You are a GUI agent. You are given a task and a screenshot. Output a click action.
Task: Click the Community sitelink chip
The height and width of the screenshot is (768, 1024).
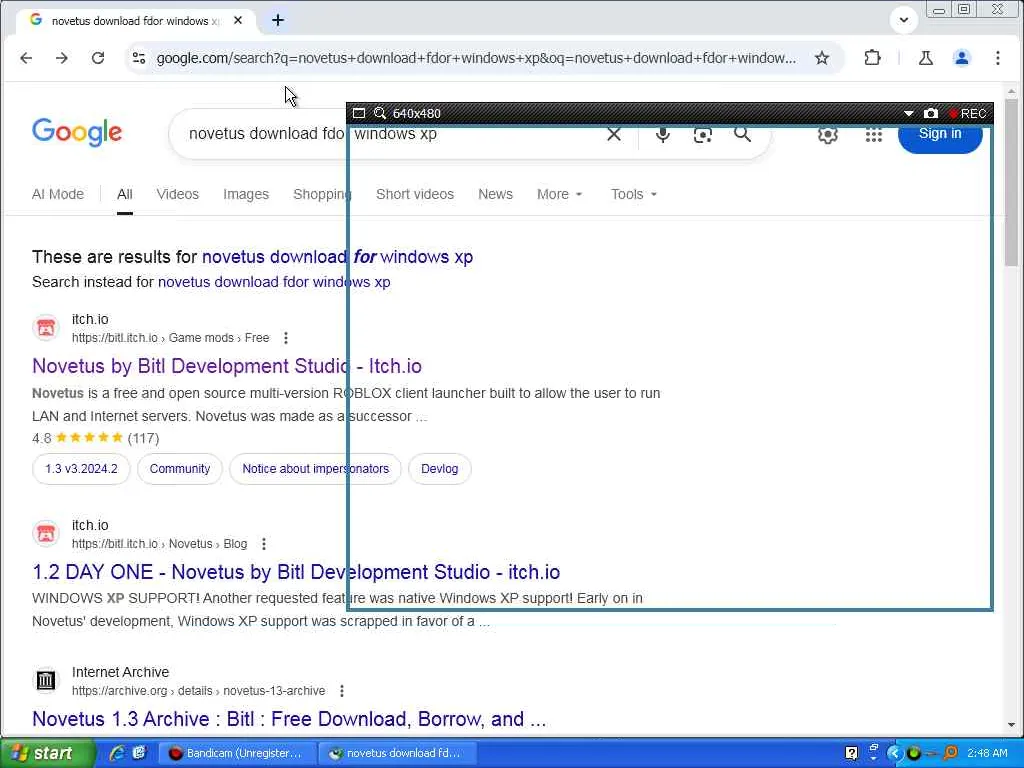point(180,469)
